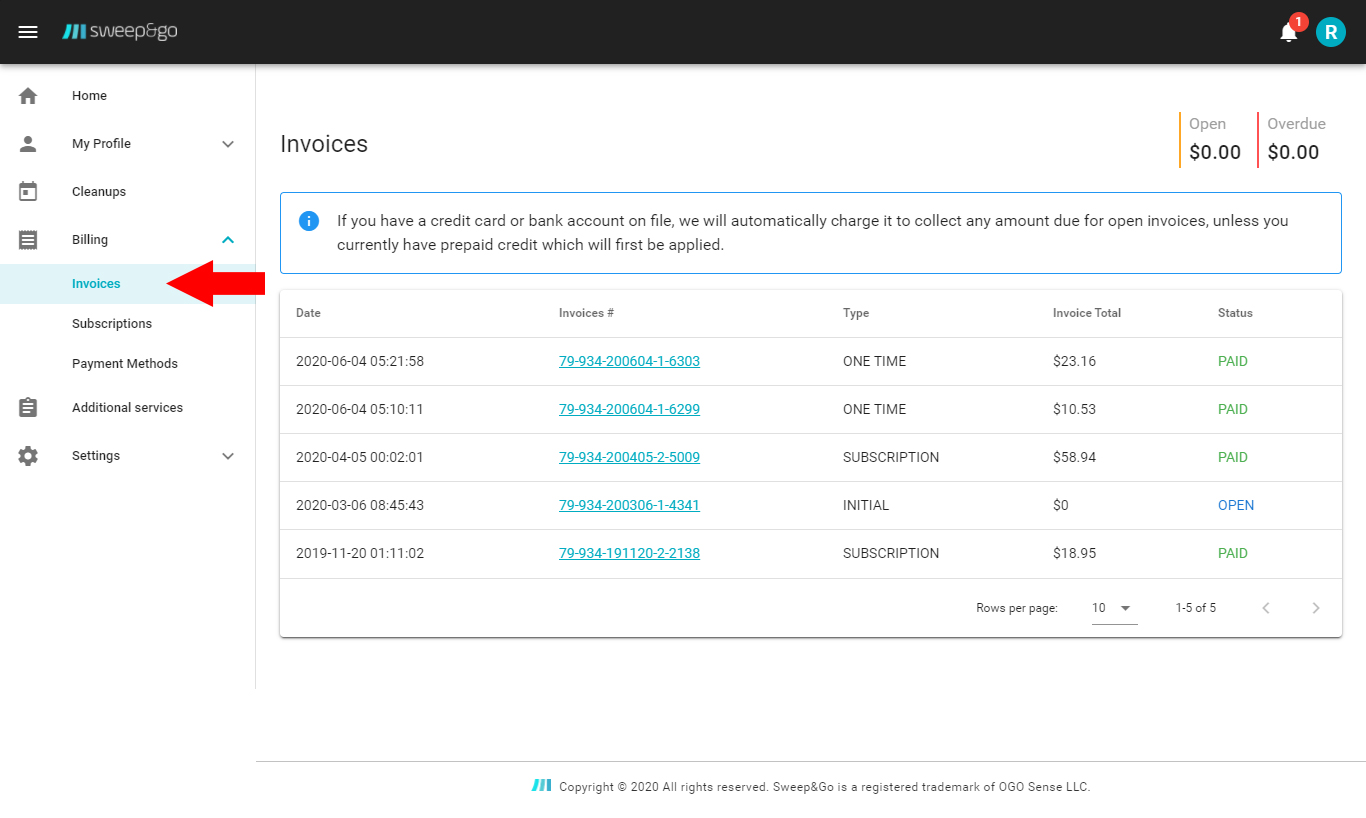Open Subscriptions under Billing
This screenshot has width=1366, height=818.
pyautogui.click(x=112, y=324)
